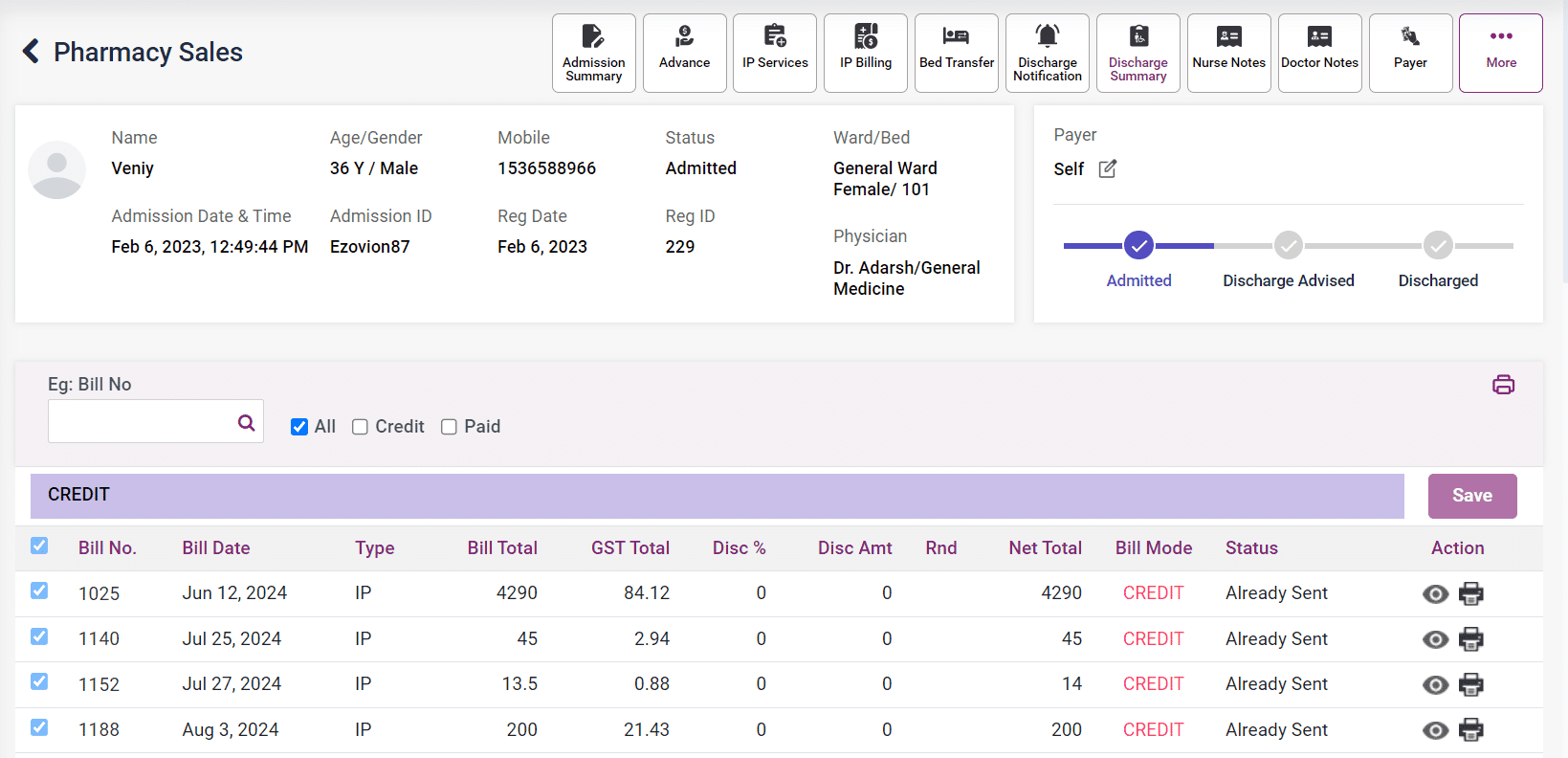Screen dimensions: 1568x758
Task: Uncheck the All filter checkbox
Action: (299, 427)
